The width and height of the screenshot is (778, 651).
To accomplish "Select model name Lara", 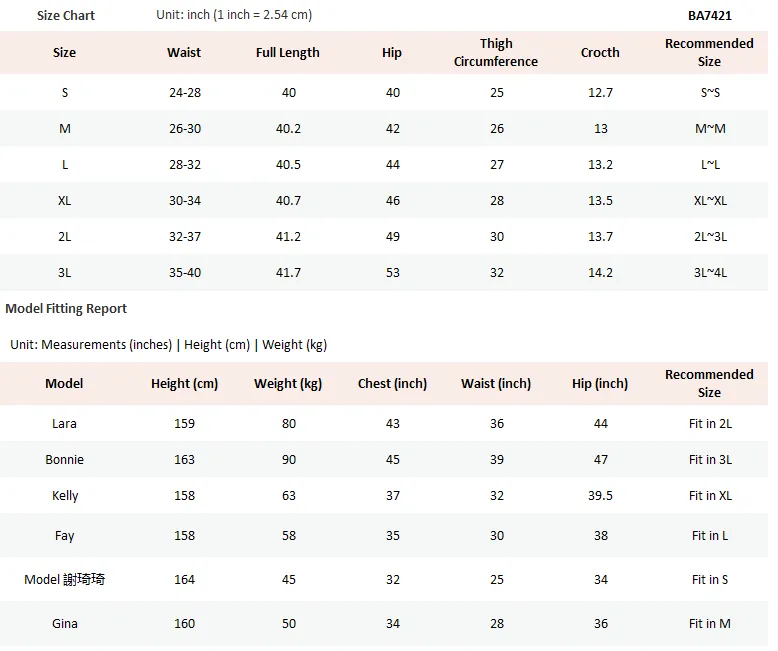I will [x=65, y=424].
